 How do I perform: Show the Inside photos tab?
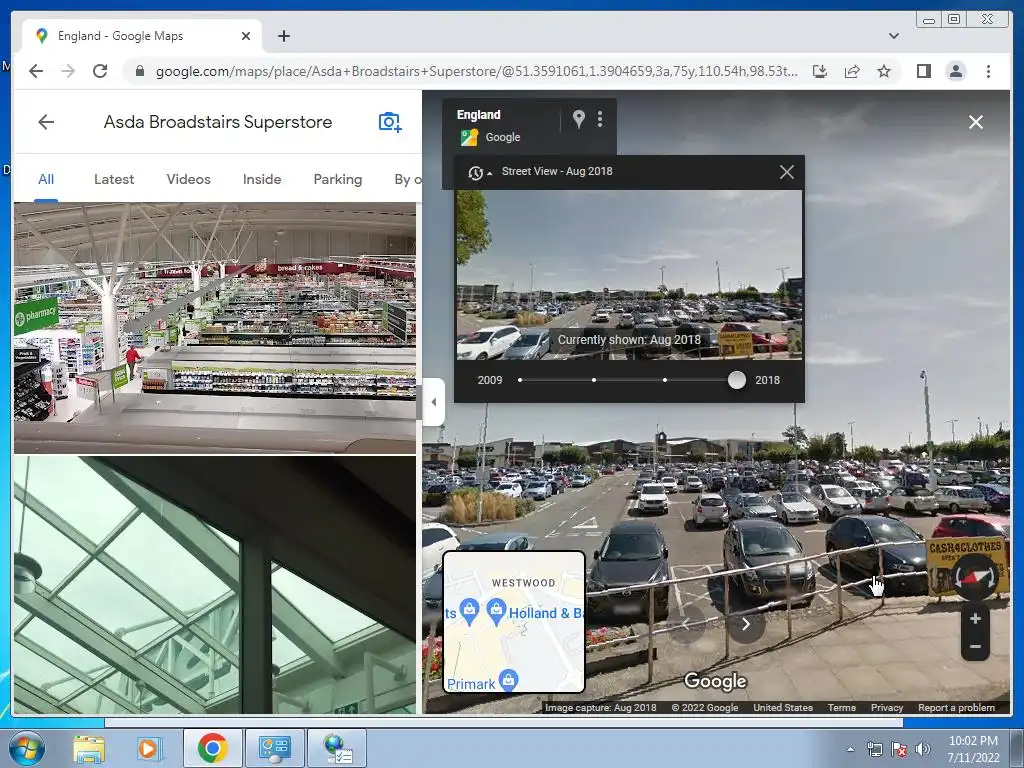click(x=262, y=179)
